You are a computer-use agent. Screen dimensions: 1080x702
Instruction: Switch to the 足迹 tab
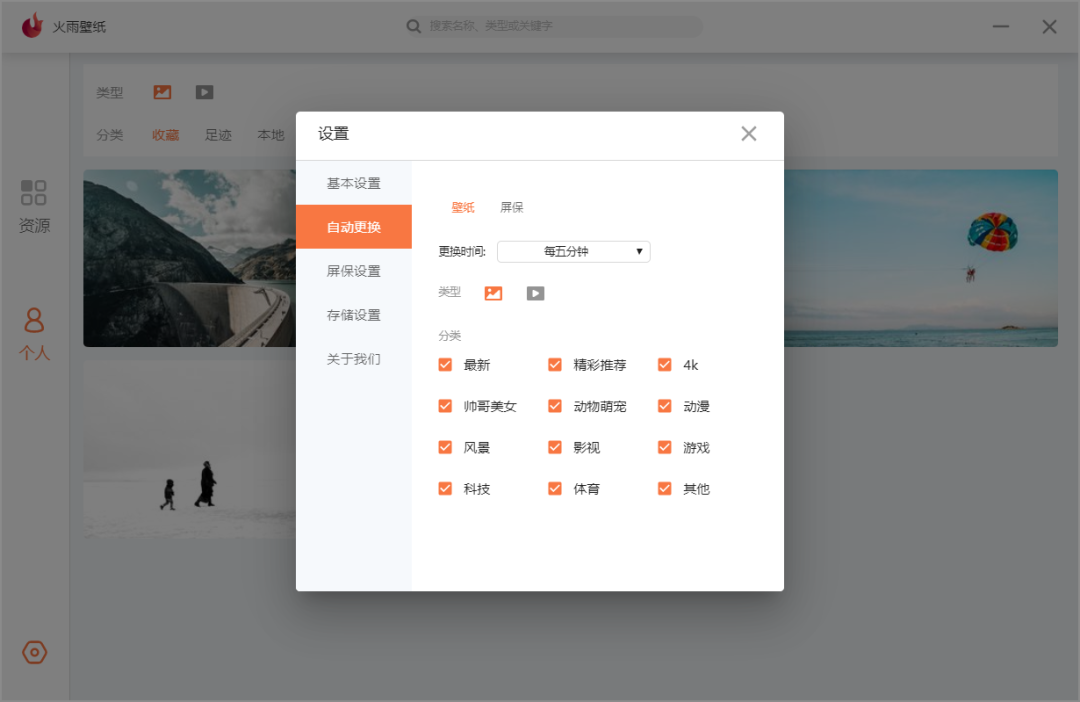pyautogui.click(x=218, y=135)
